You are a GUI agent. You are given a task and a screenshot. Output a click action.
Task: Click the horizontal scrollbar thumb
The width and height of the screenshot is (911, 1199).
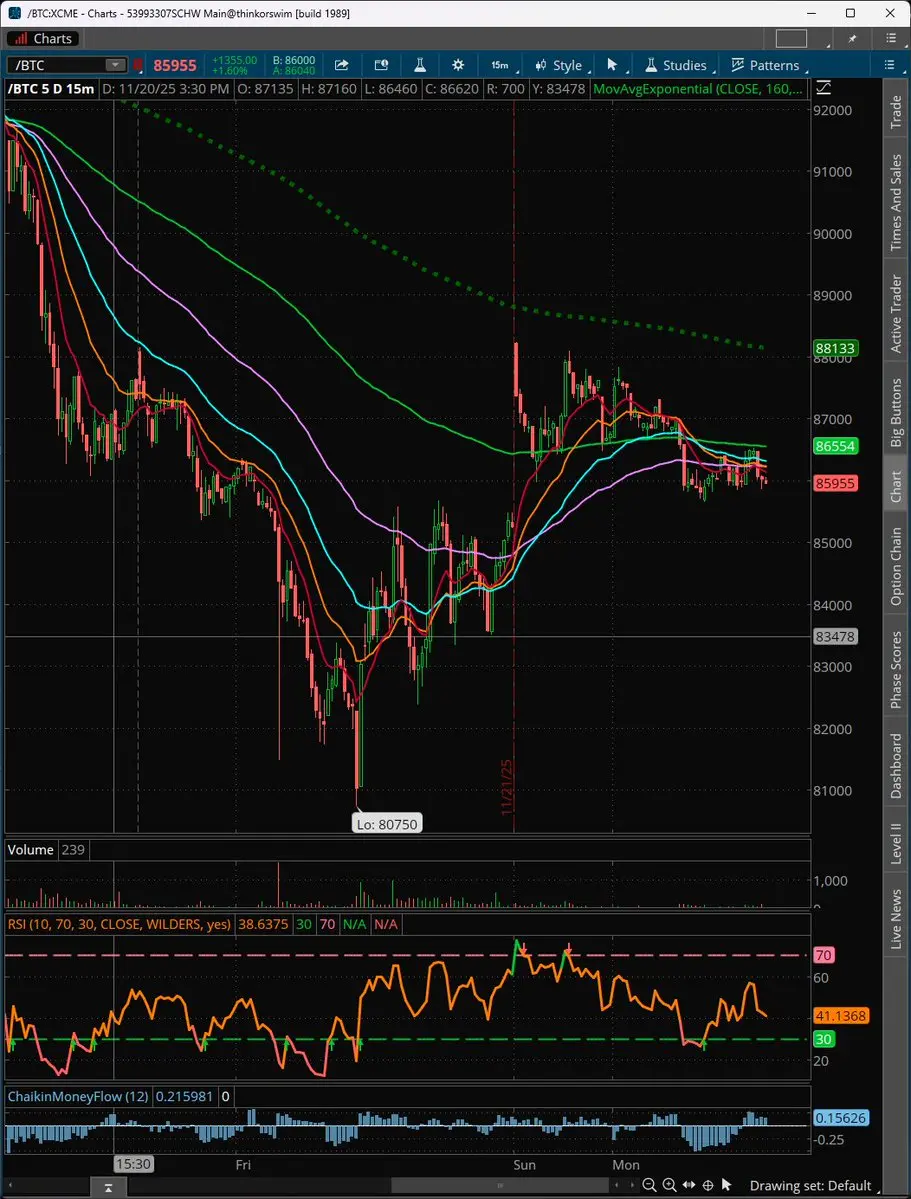tap(500, 1186)
